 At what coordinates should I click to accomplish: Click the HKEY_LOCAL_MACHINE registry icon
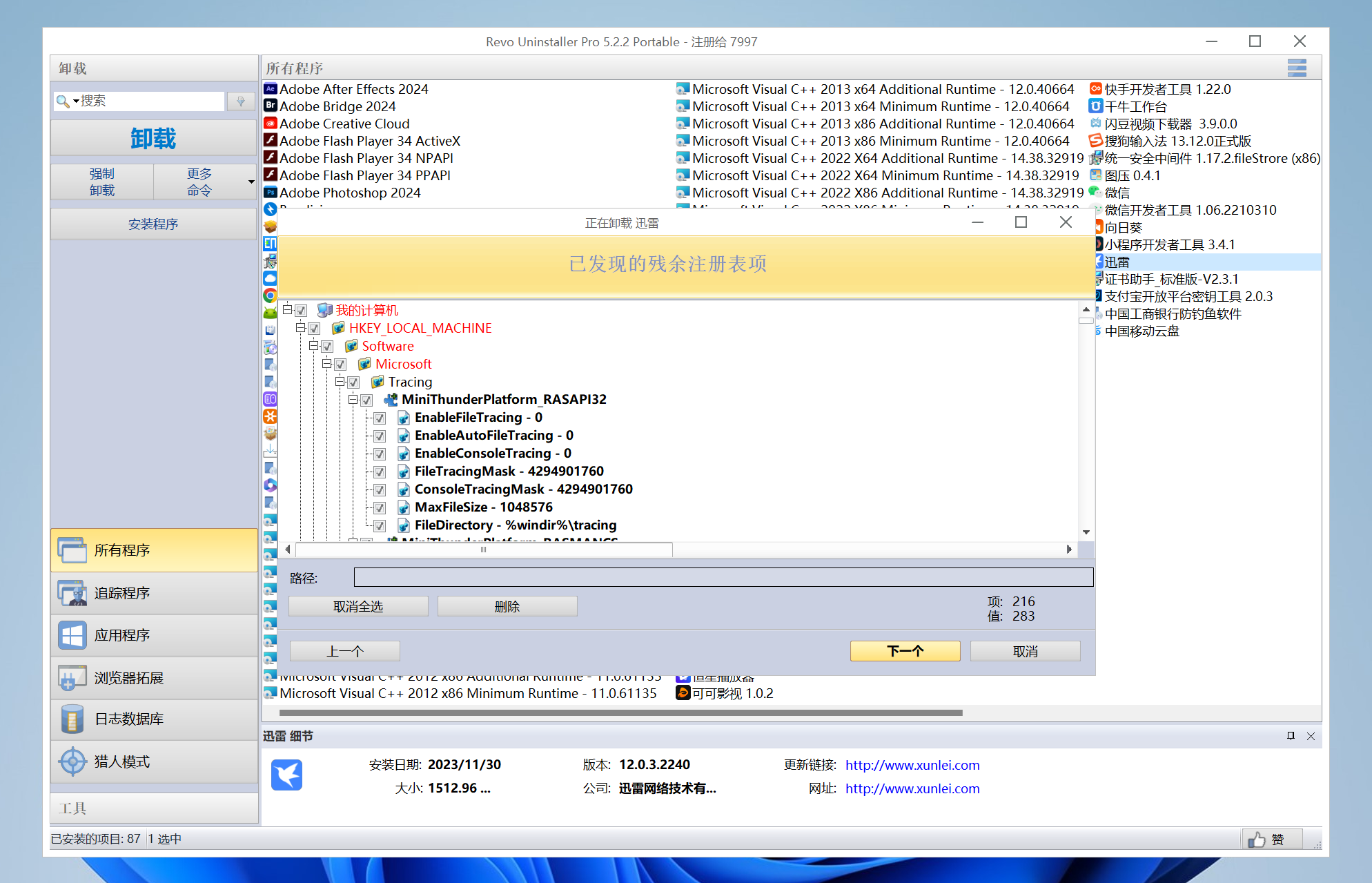point(338,329)
